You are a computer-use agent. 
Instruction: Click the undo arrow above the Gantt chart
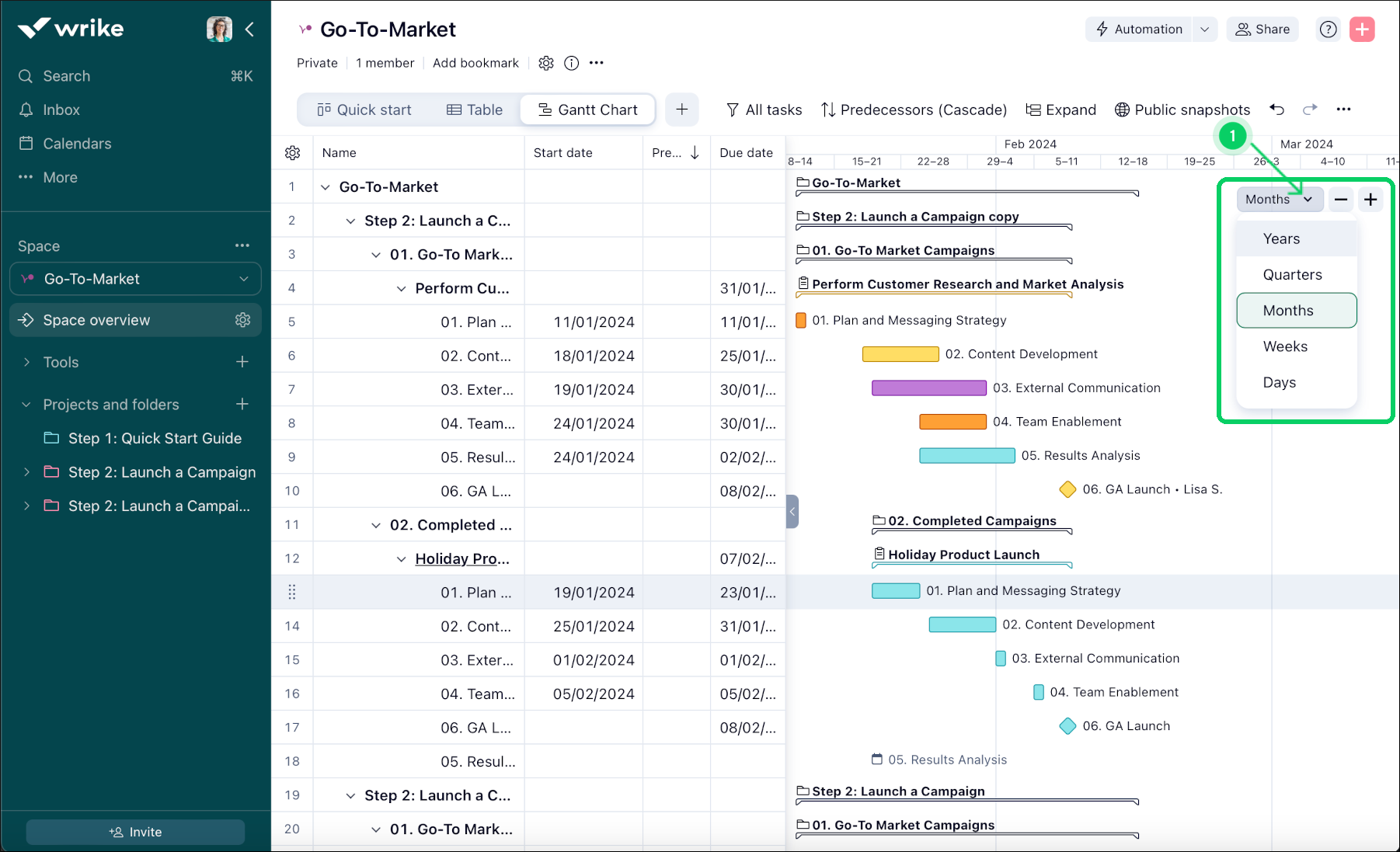pos(1276,110)
